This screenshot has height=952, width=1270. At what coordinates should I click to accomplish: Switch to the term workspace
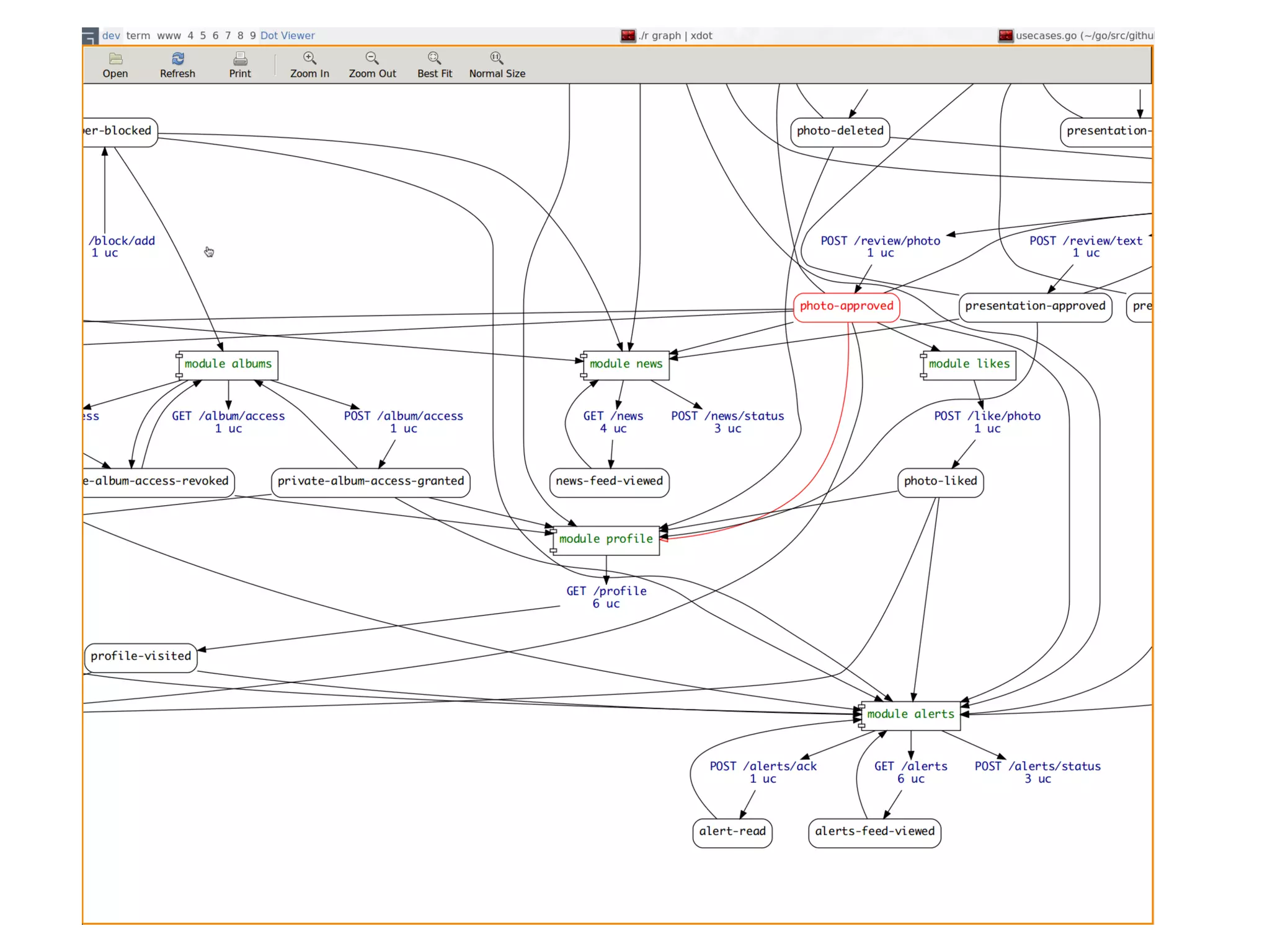point(138,36)
